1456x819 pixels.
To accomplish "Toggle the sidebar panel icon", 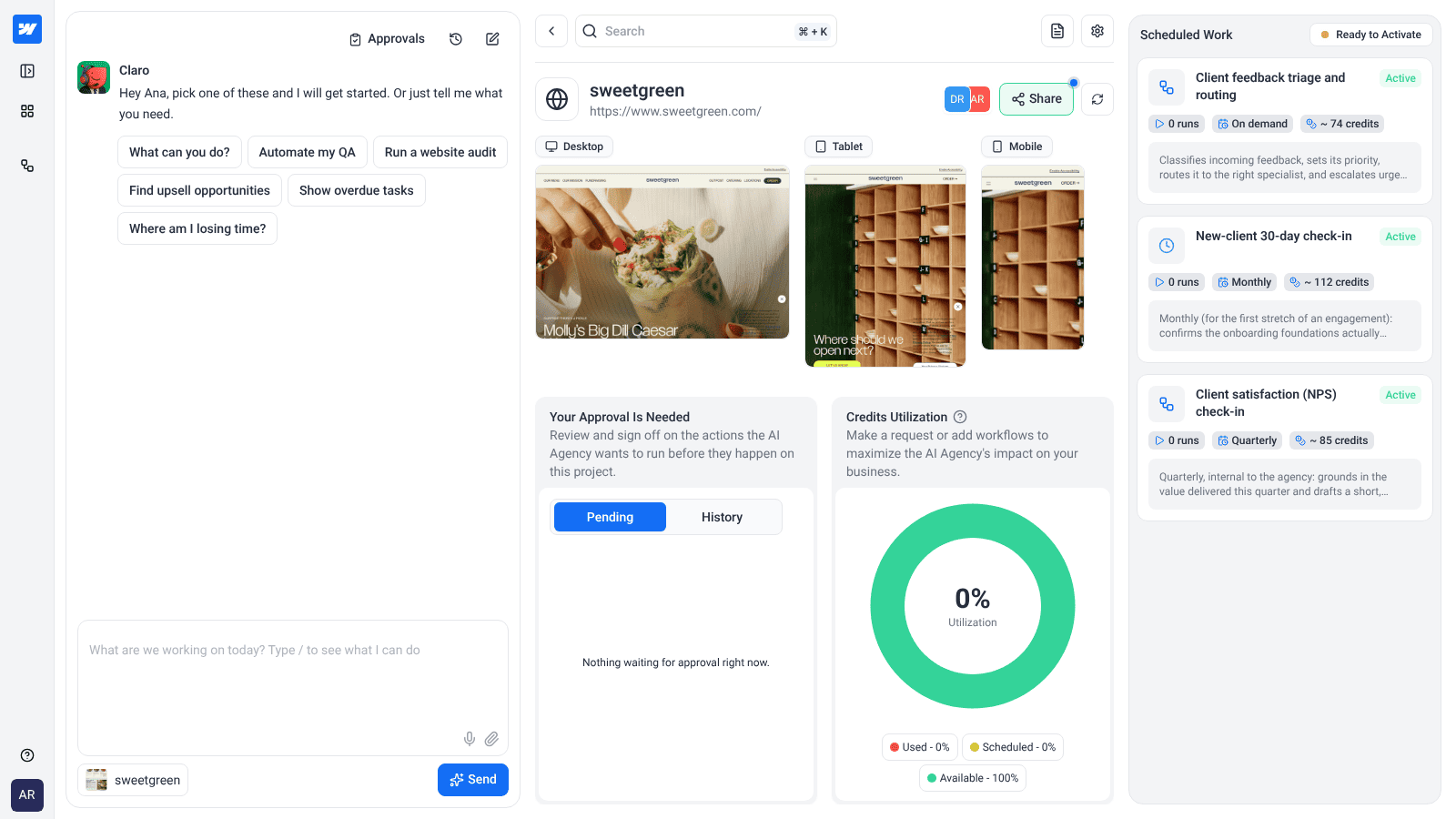I will 27,71.
